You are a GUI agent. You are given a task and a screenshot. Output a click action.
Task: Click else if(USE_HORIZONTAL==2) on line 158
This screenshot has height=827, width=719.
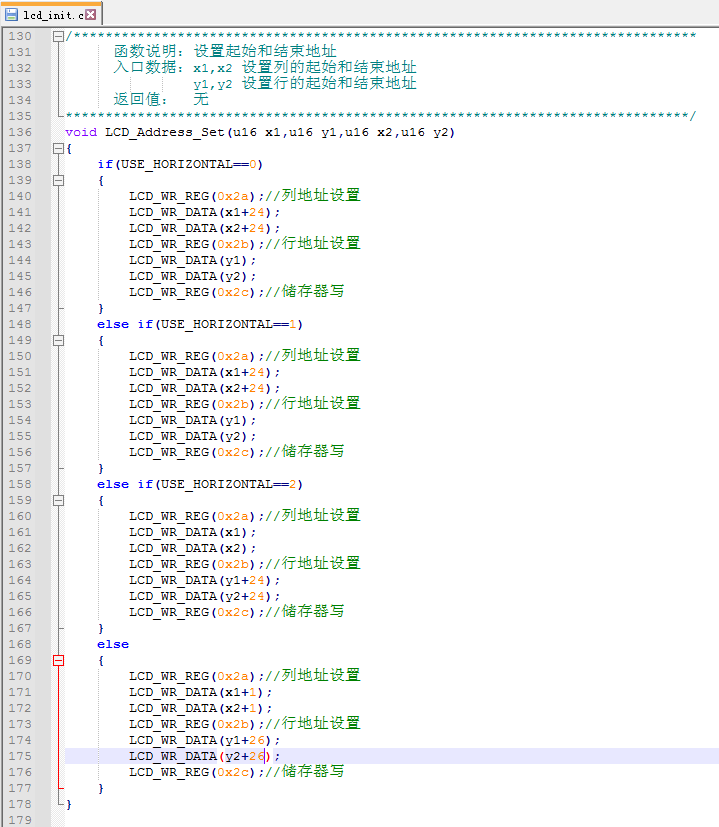(200, 484)
